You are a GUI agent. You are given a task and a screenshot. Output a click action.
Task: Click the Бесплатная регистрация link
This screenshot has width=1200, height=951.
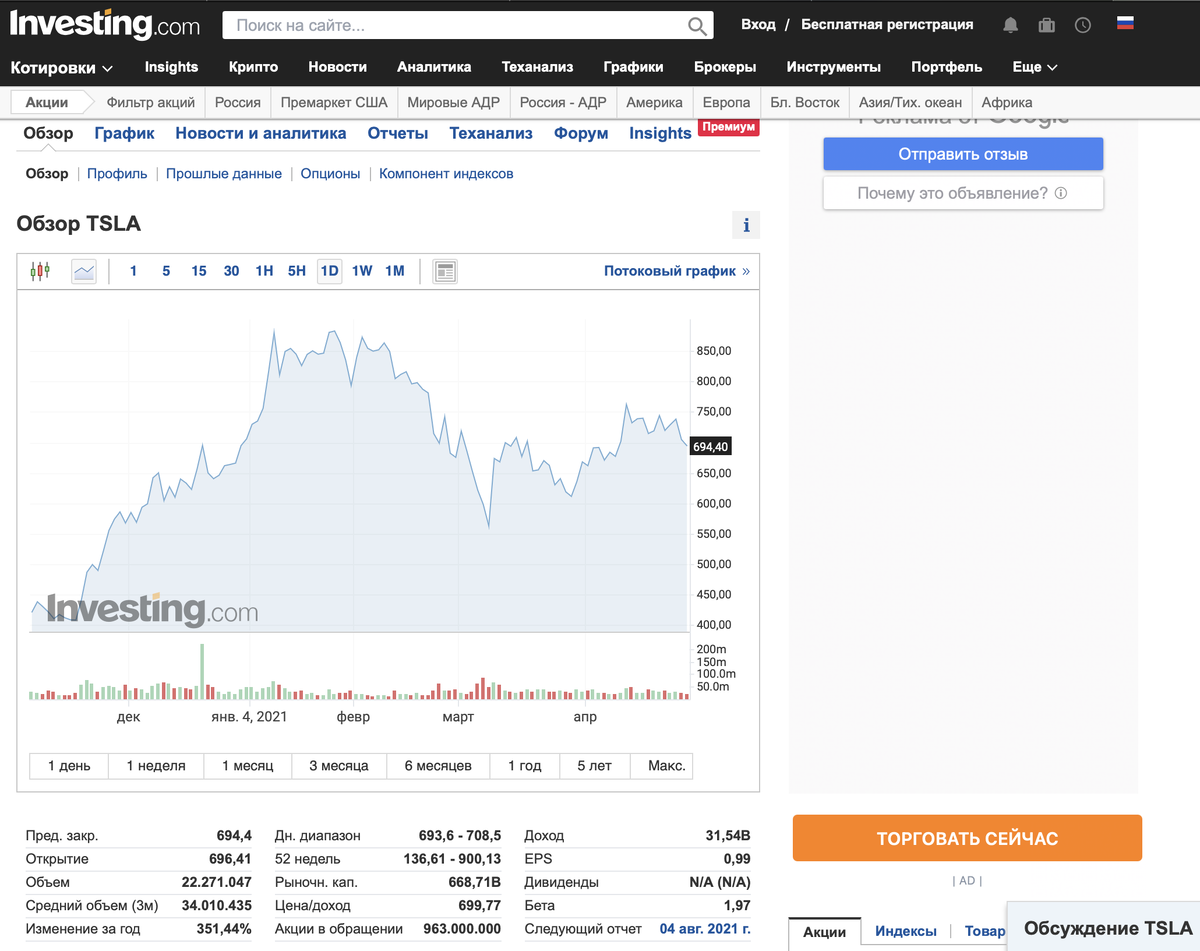click(887, 25)
